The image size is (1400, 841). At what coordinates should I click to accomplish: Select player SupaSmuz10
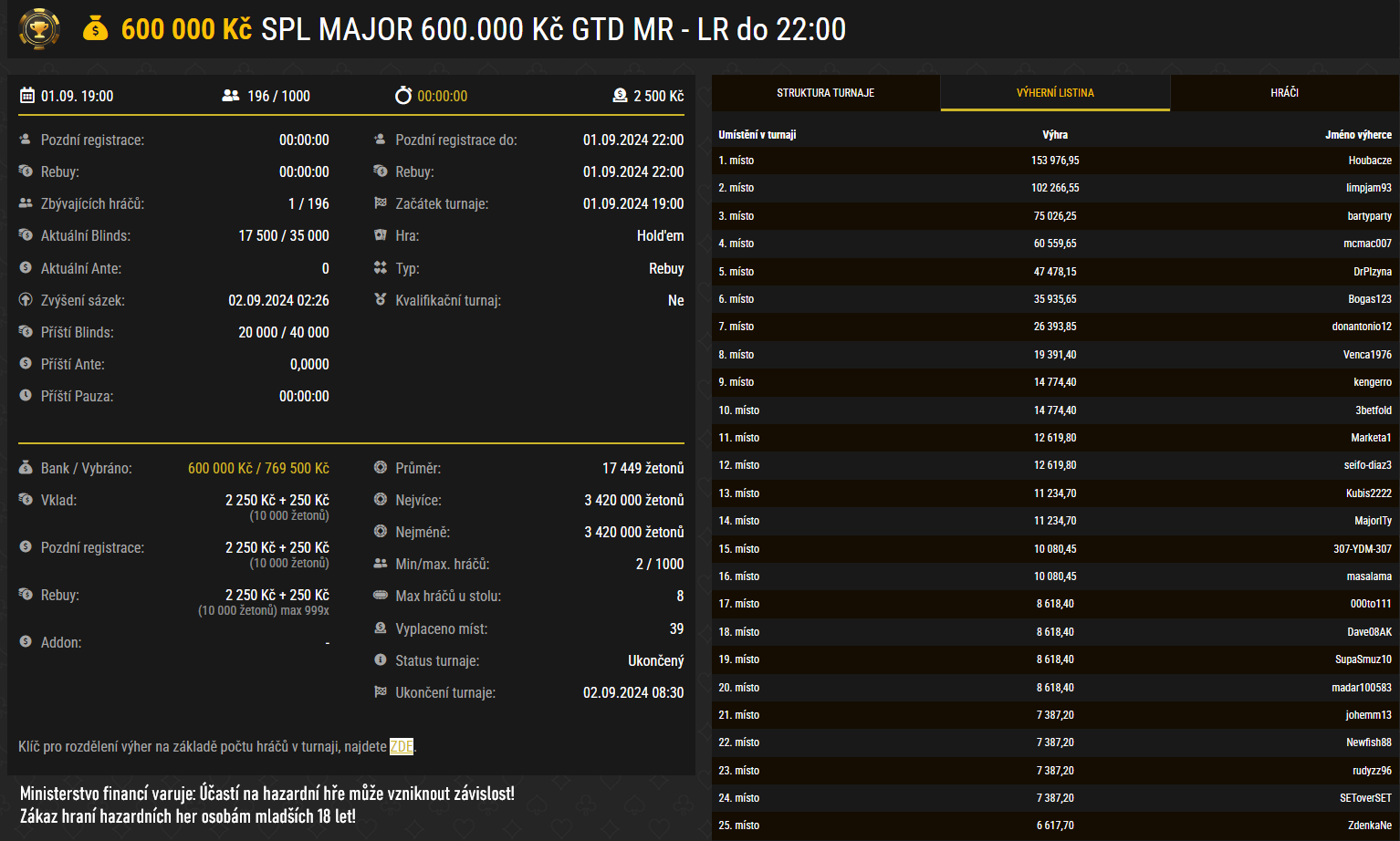tap(1363, 659)
